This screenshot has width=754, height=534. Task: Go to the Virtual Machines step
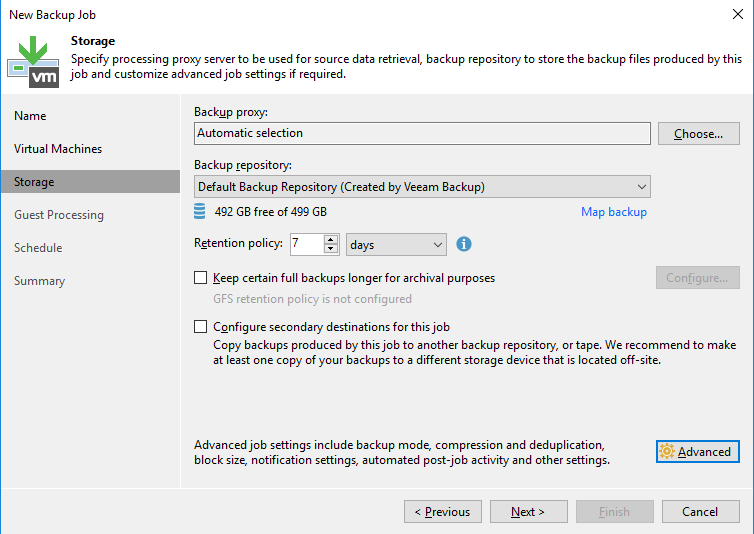tap(58, 149)
